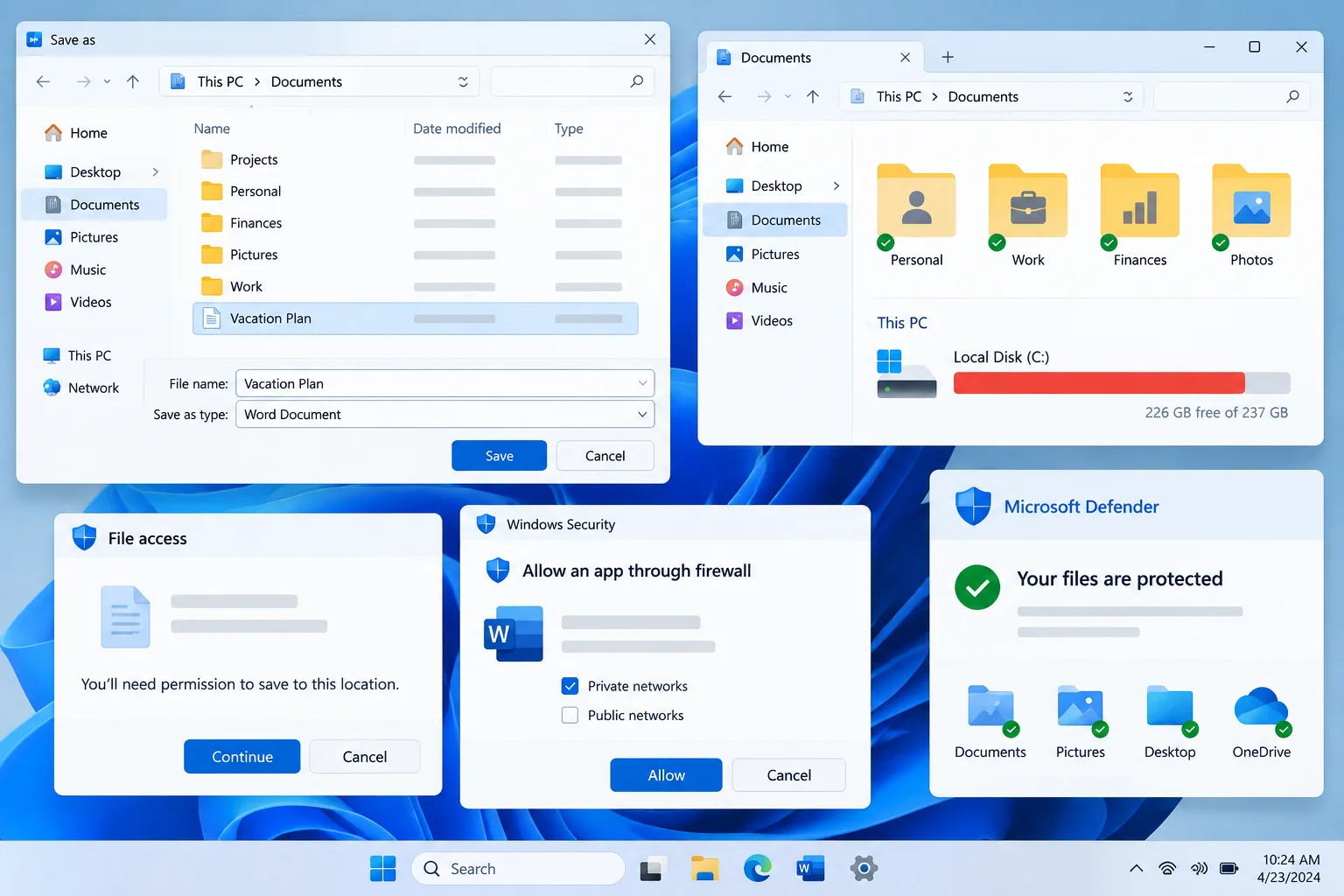Click the taskbar Search box
1344x896 pixels.
[x=518, y=869]
